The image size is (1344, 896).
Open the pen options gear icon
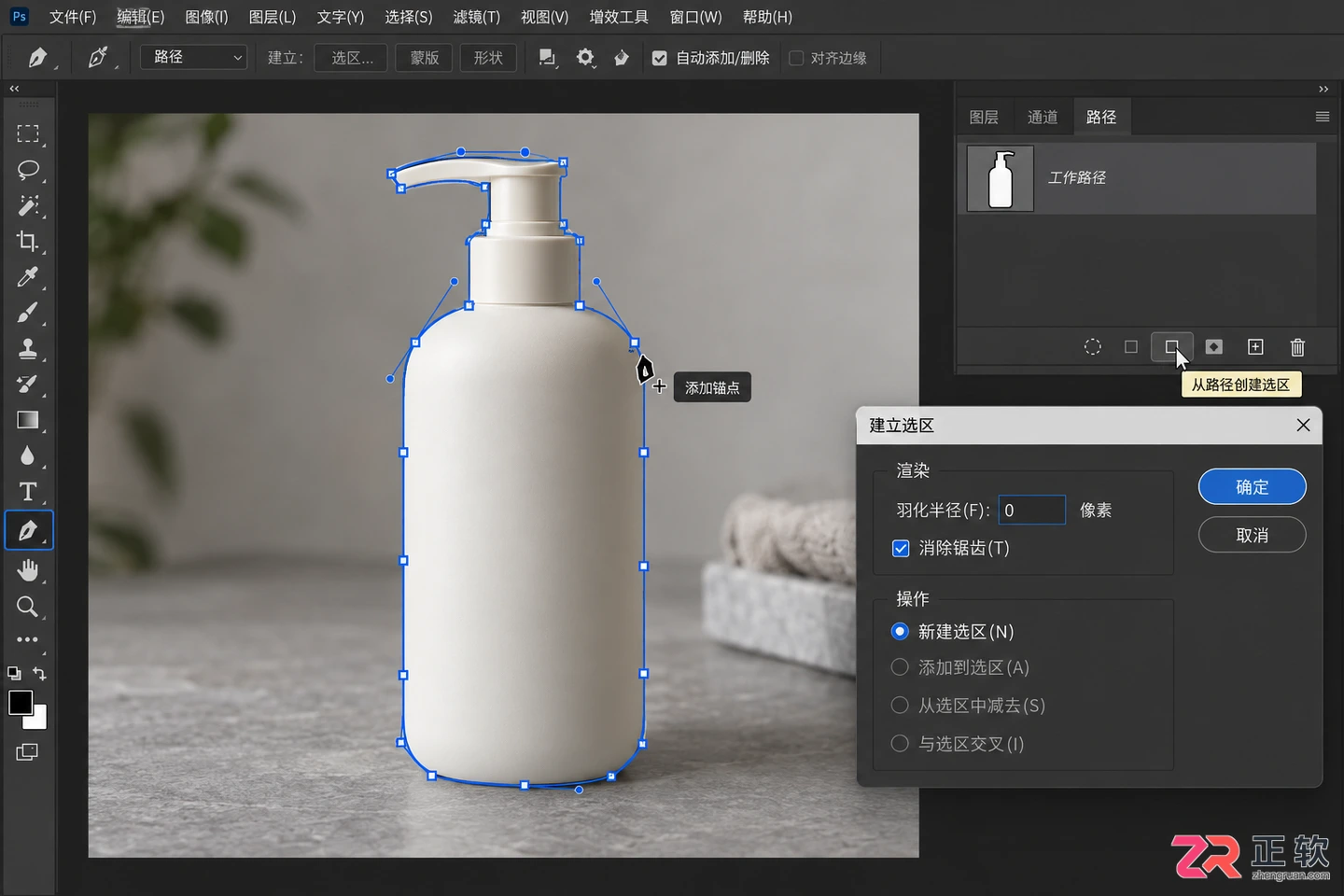[x=585, y=58]
